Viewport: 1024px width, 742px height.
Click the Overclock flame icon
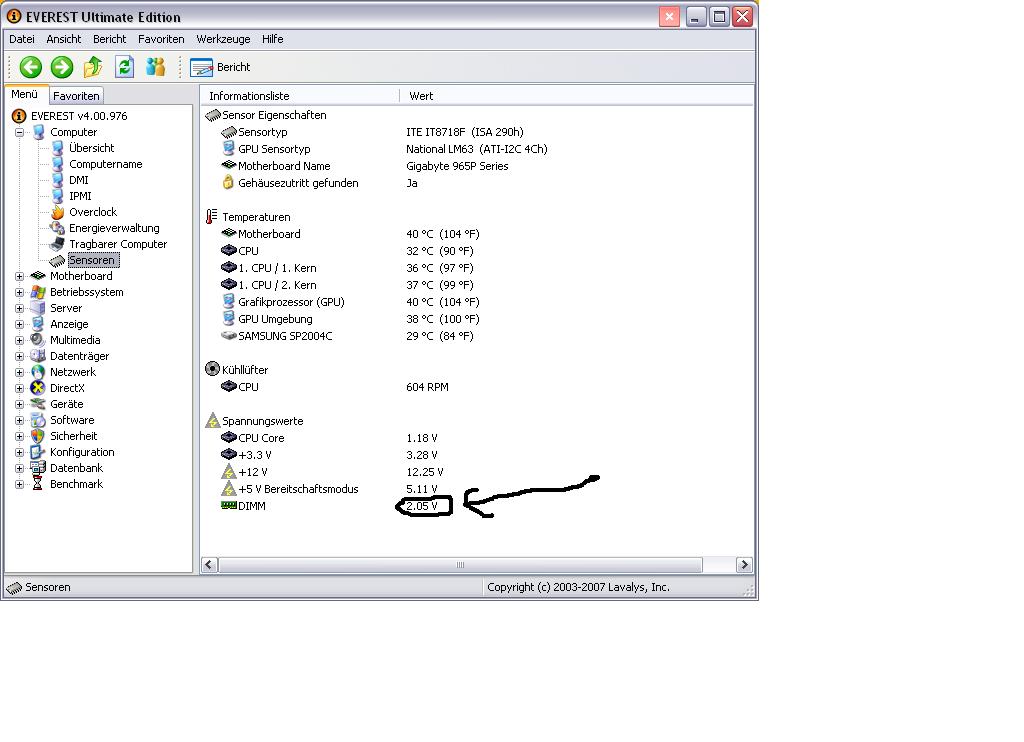coord(57,212)
